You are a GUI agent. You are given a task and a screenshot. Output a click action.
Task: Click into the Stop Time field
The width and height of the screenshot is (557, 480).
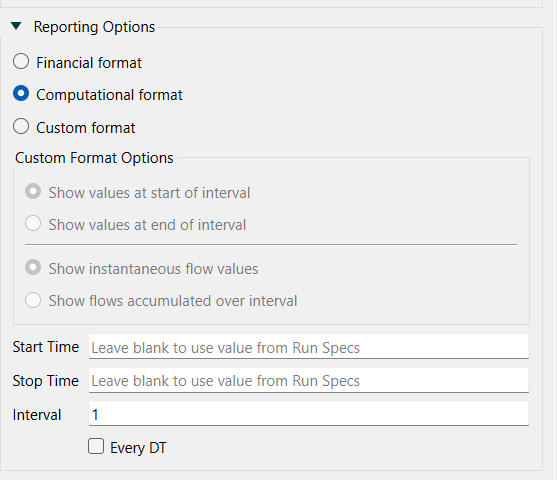click(x=309, y=380)
